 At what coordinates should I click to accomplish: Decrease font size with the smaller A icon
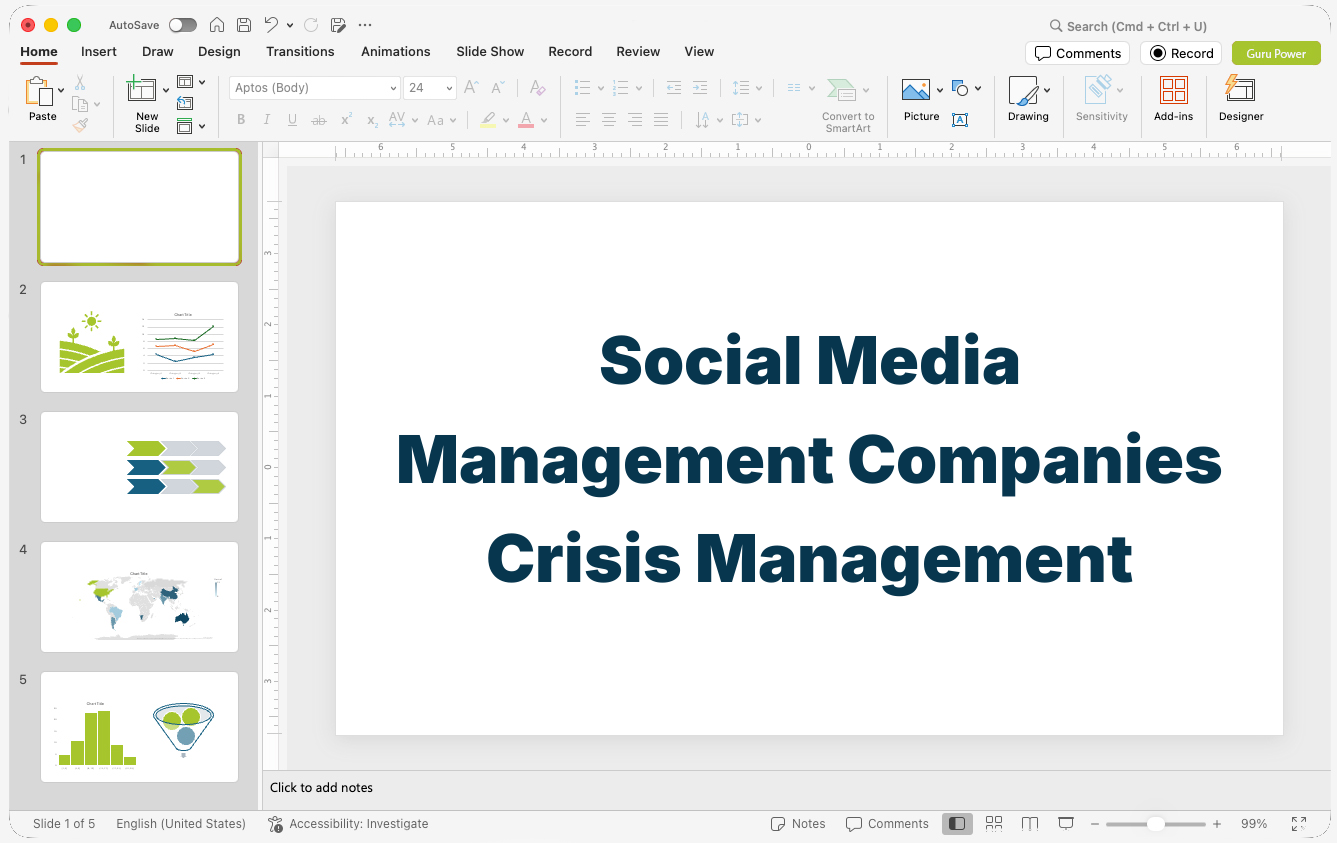click(x=497, y=88)
